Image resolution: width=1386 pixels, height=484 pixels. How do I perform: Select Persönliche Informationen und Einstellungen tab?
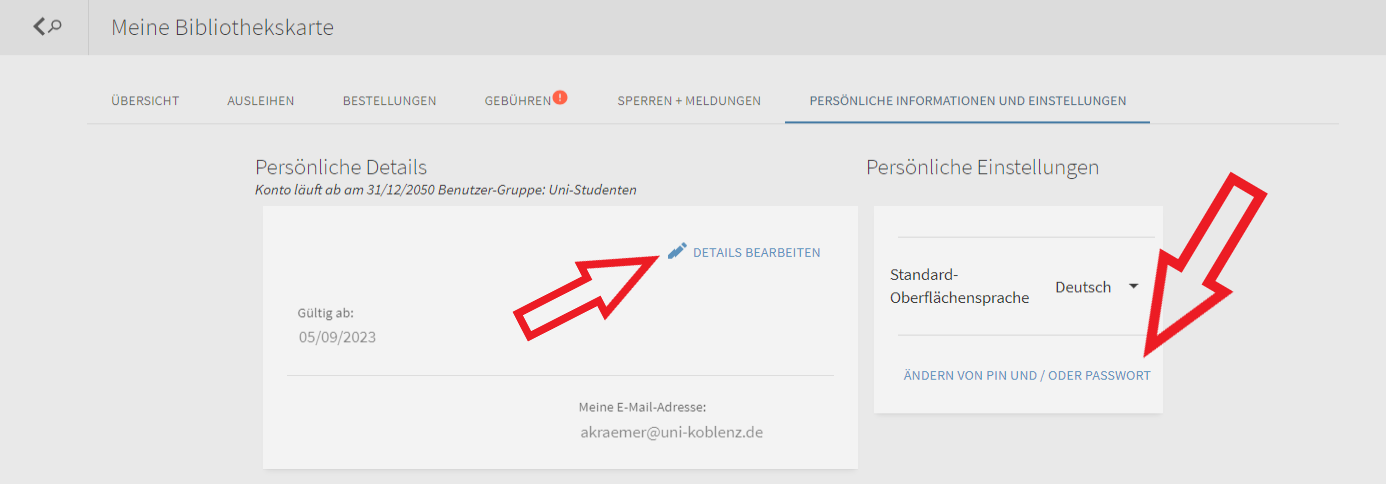(x=967, y=101)
